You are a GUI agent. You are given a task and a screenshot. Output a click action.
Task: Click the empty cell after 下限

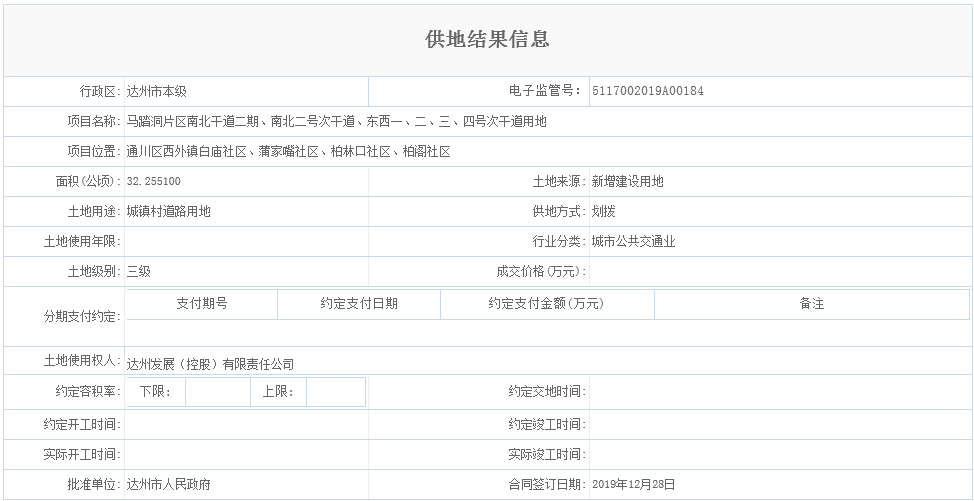(218, 392)
